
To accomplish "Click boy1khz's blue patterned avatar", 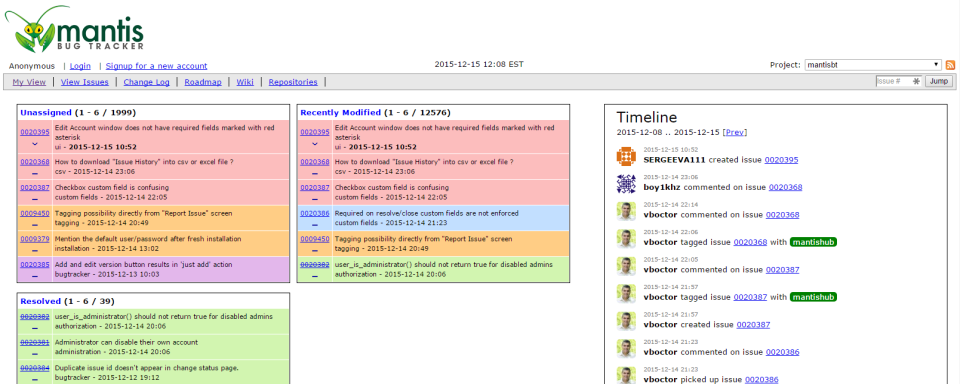I will [626, 184].
